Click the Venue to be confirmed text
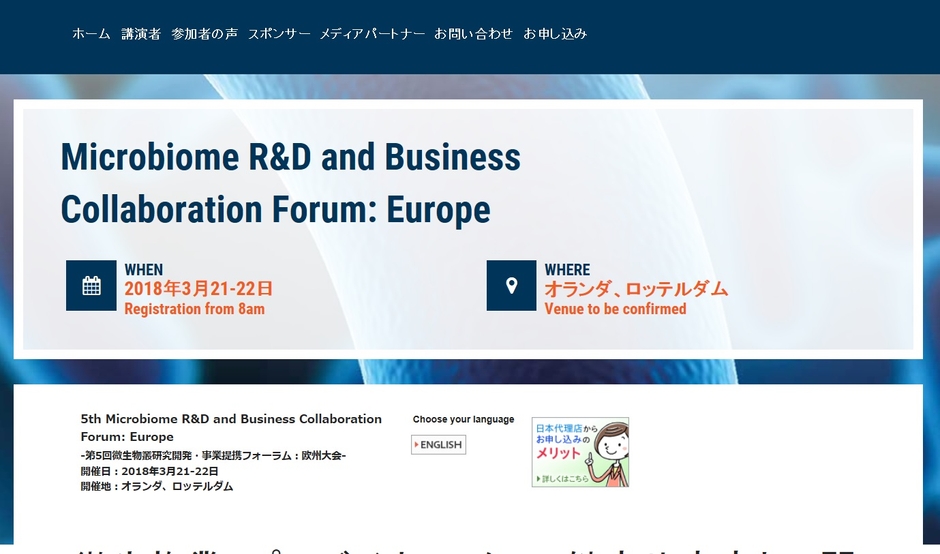Image resolution: width=940 pixels, height=554 pixels. pos(615,309)
